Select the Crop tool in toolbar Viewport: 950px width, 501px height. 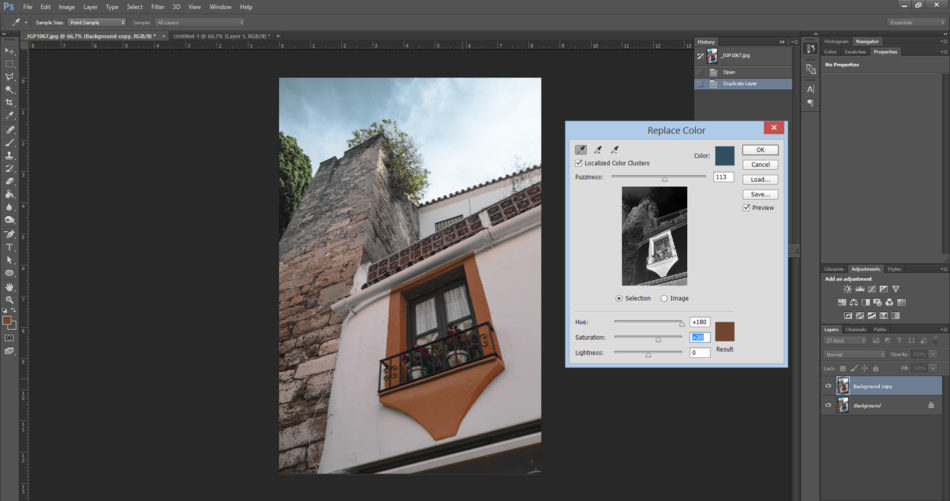click(x=10, y=103)
